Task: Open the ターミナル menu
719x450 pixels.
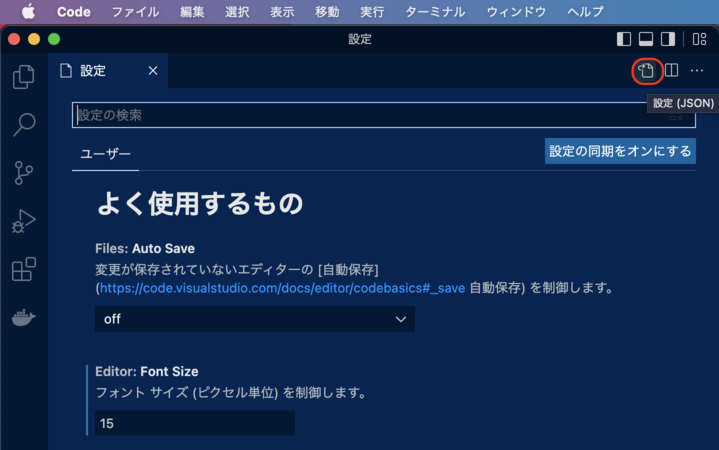Action: tap(435, 11)
